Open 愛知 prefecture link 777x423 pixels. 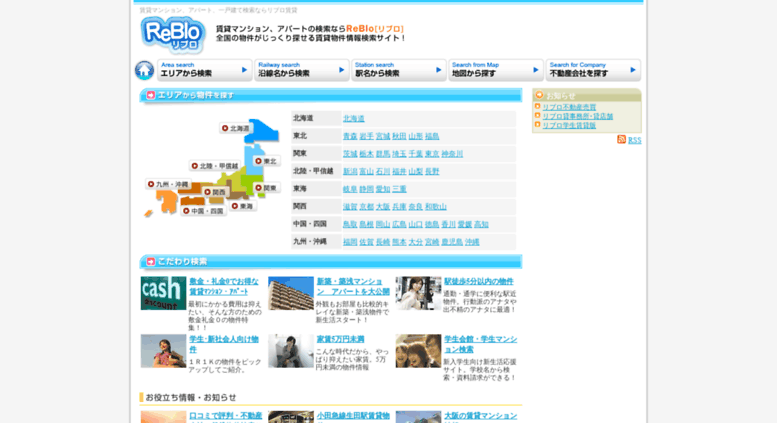pos(383,189)
